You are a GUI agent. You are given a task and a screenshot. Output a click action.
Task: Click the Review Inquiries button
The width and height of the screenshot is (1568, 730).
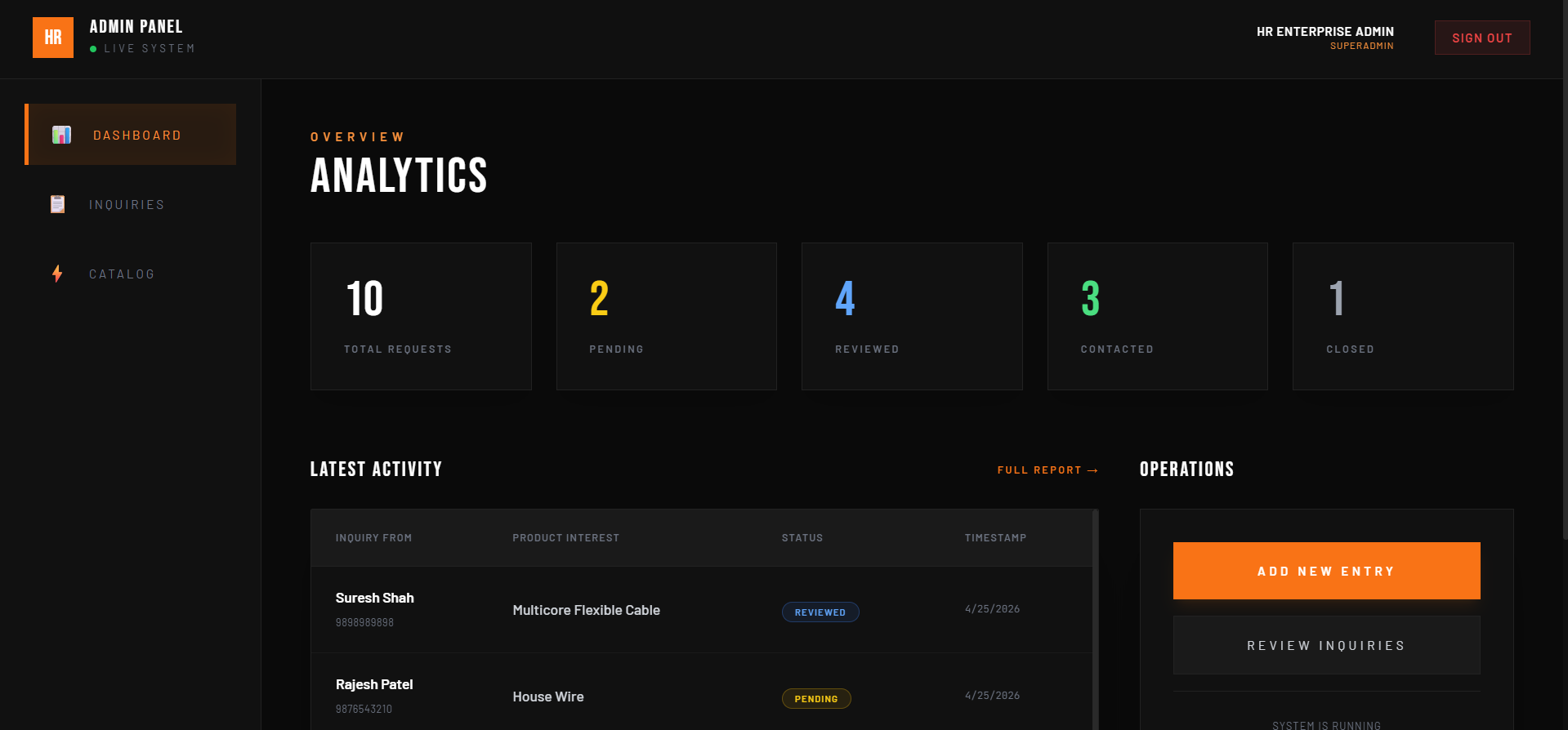[1325, 645]
